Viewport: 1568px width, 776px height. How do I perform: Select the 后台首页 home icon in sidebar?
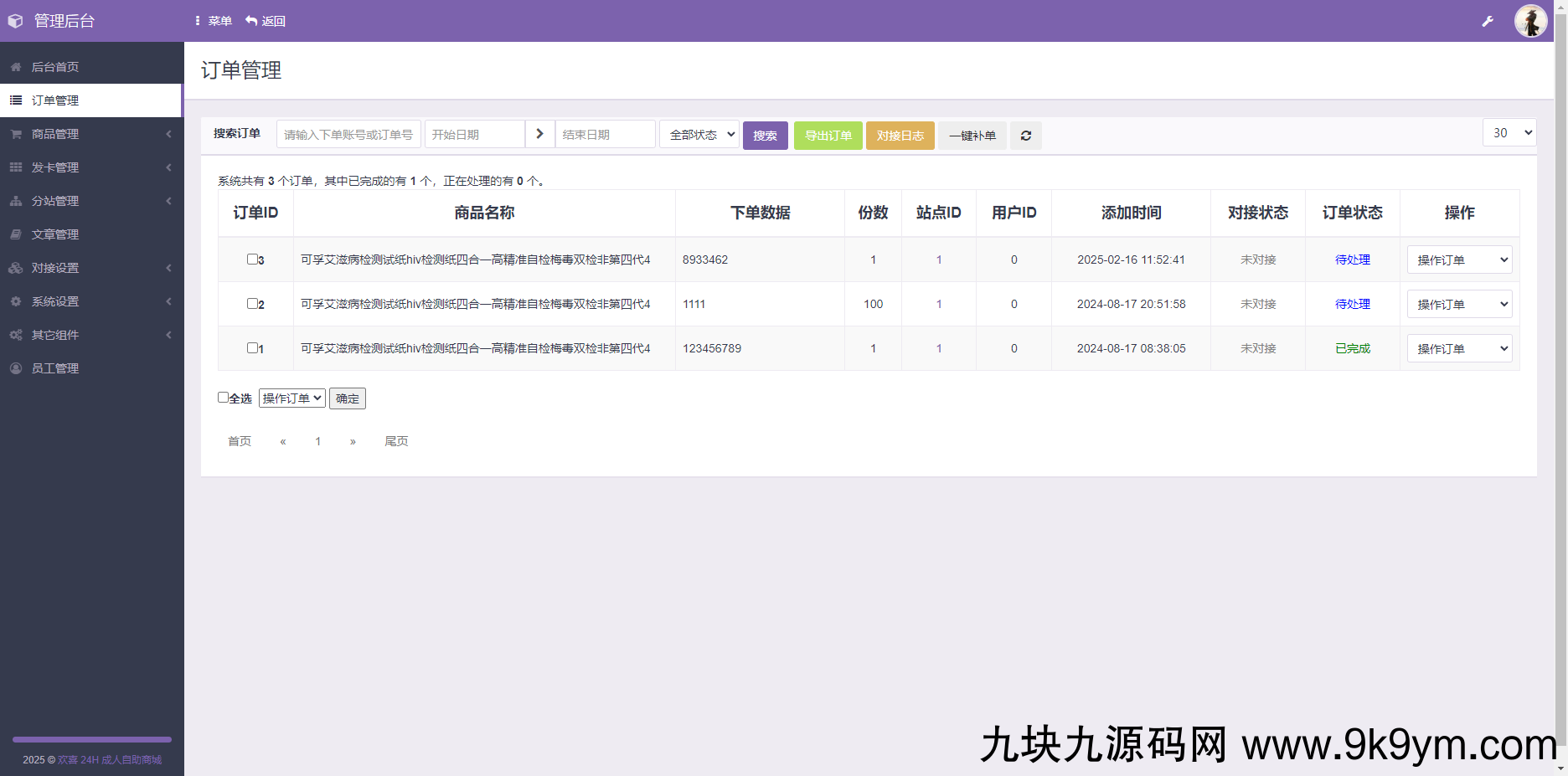[x=15, y=66]
